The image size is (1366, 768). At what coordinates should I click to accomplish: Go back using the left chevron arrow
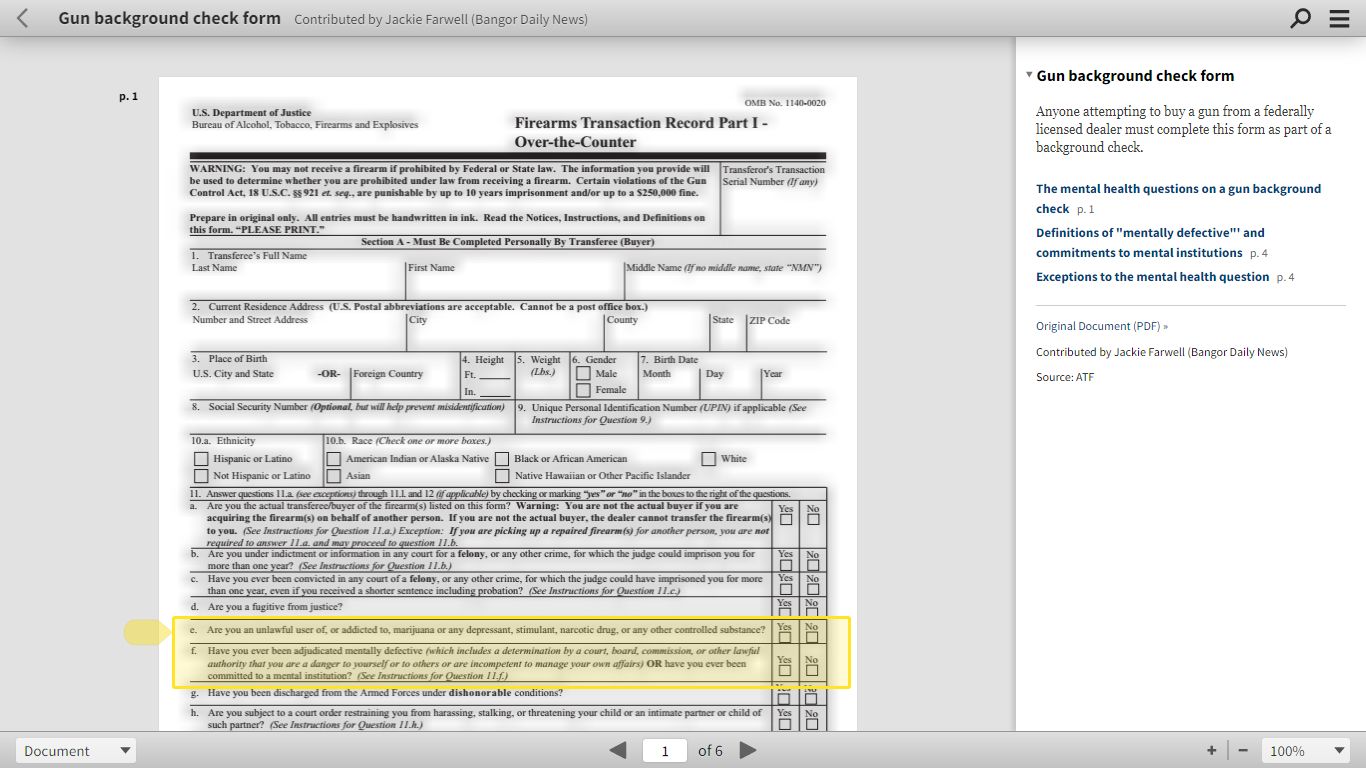(22, 18)
